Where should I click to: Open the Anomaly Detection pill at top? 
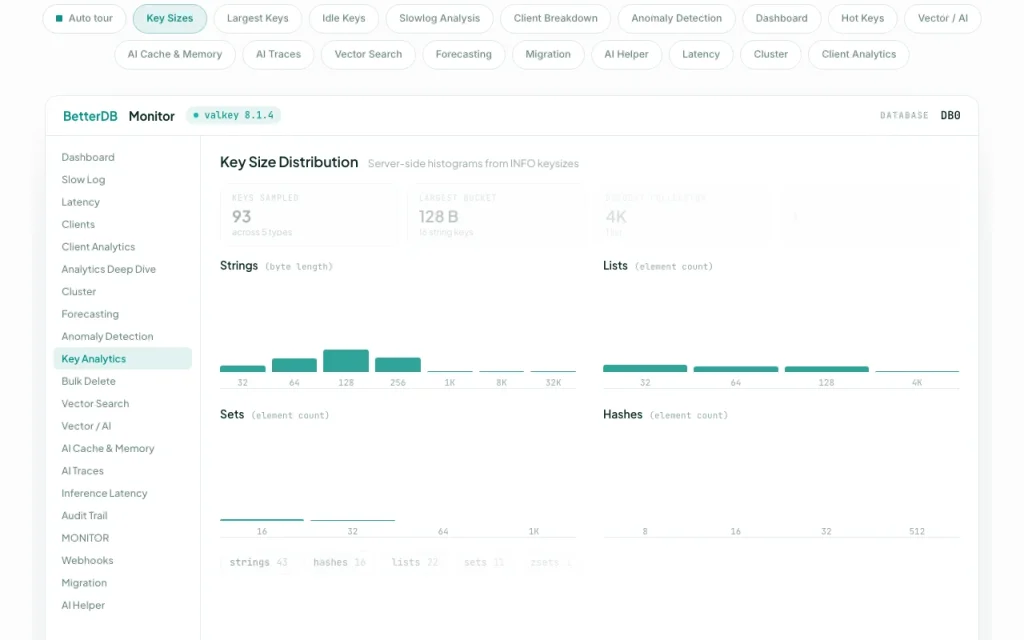(x=677, y=18)
